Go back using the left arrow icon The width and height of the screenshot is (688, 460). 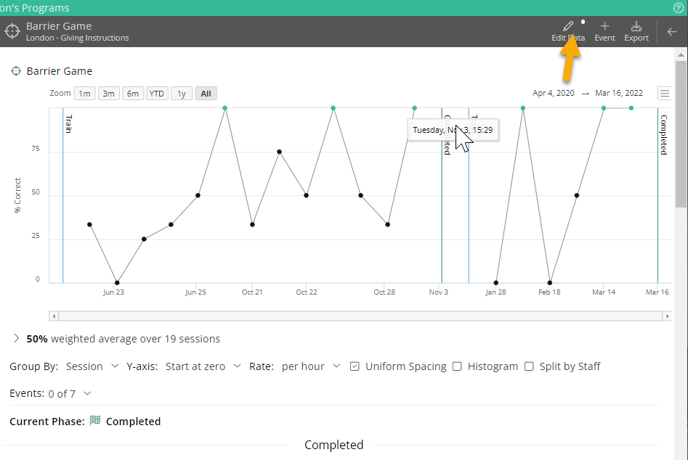coord(672,32)
